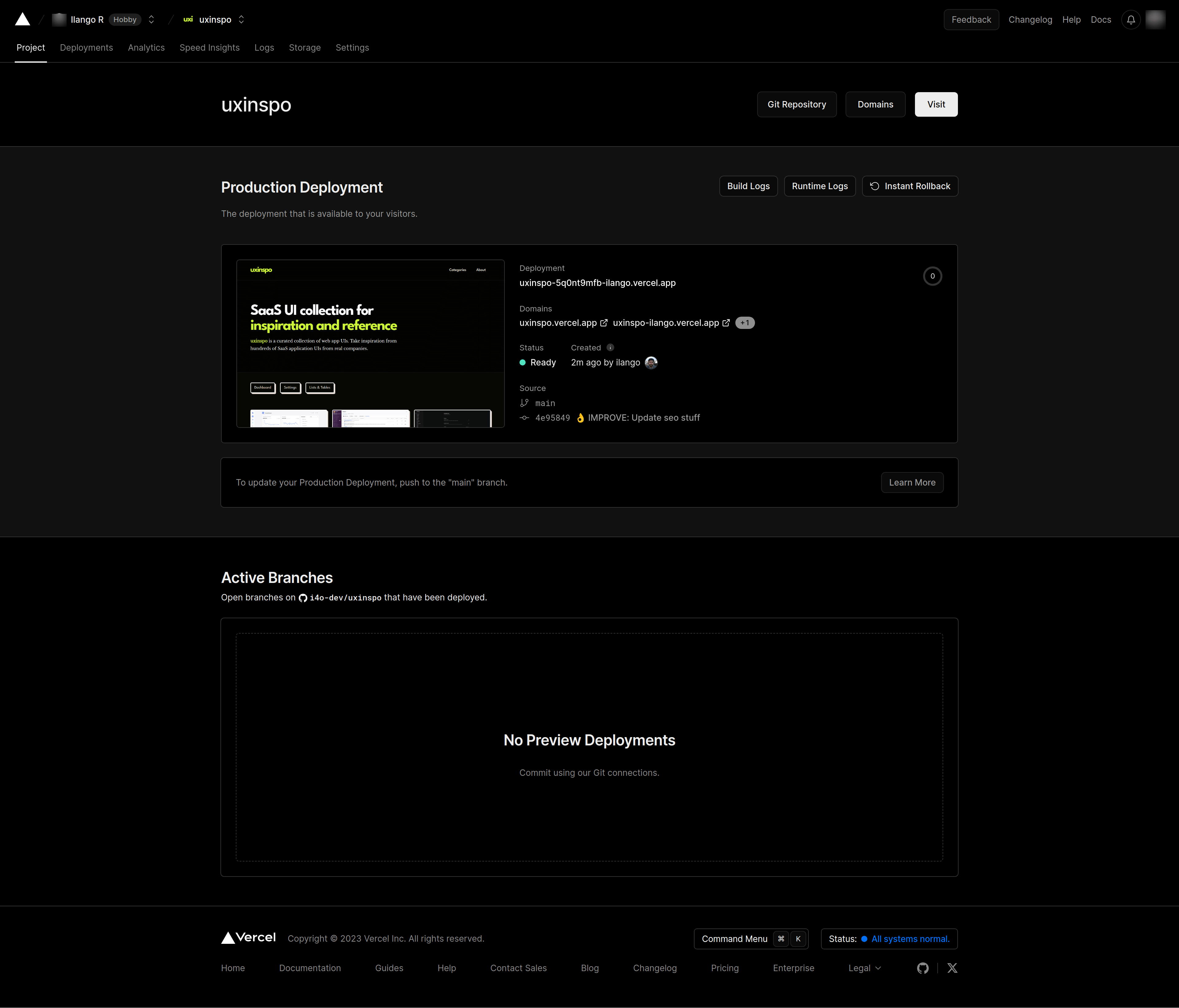Click the Ilango R team avatar
The width and height of the screenshot is (1179, 1008).
[59, 19]
